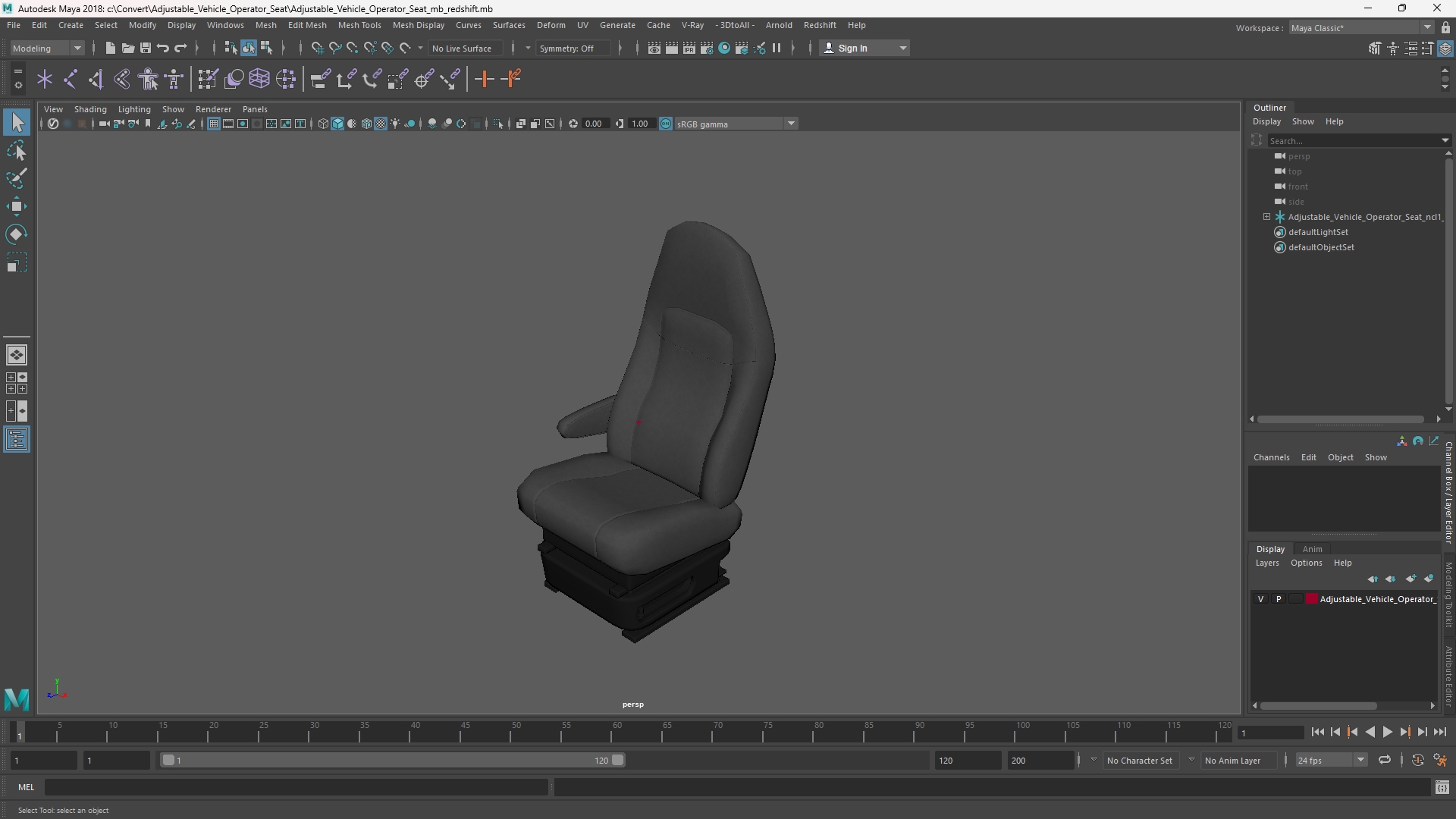Screen dimensions: 1456x819
Task: Expand Adjustable_Vehicle_Operator_Seat_ncl1 node in Outliner
Action: pos(1266,217)
